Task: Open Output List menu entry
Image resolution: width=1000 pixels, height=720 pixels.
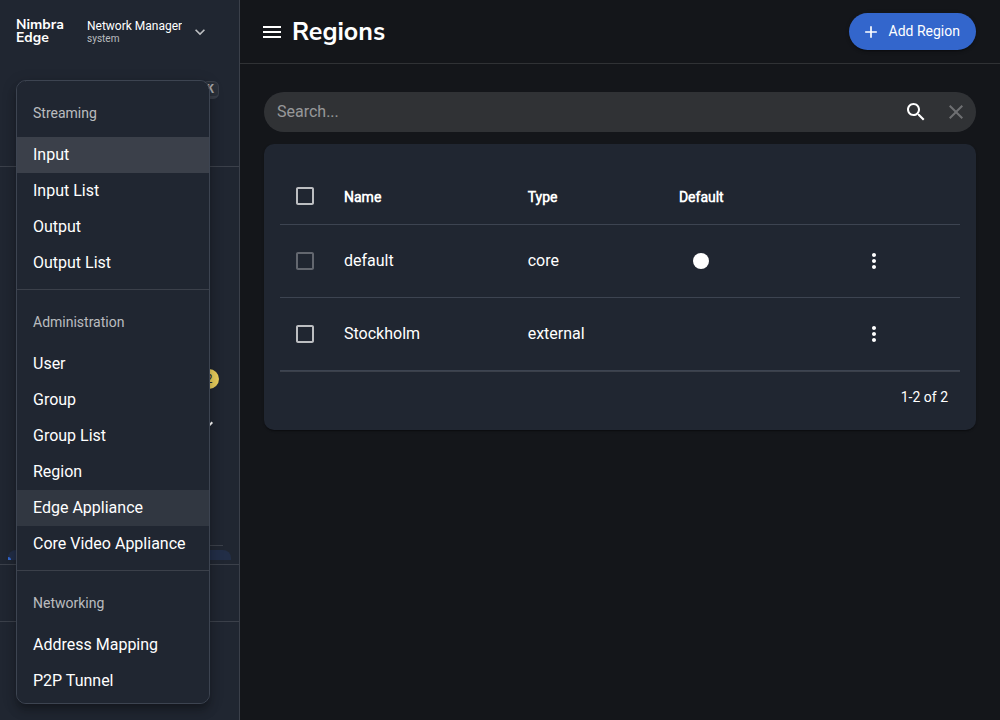Action: coord(113,263)
